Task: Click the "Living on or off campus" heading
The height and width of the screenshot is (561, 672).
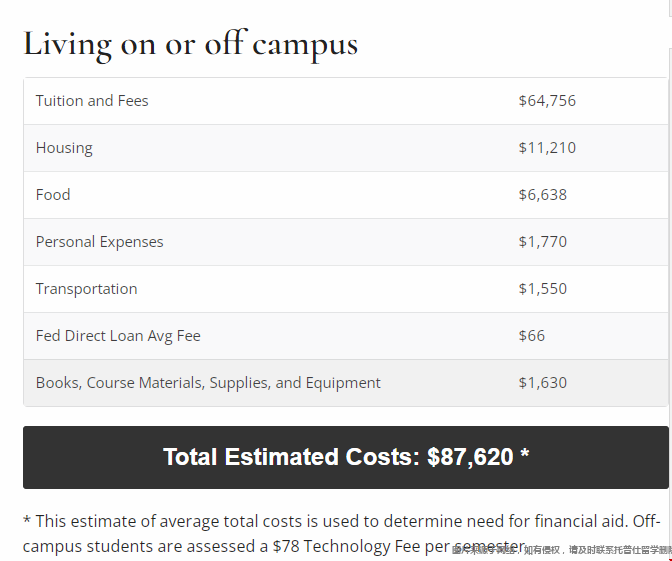Action: click(x=190, y=44)
